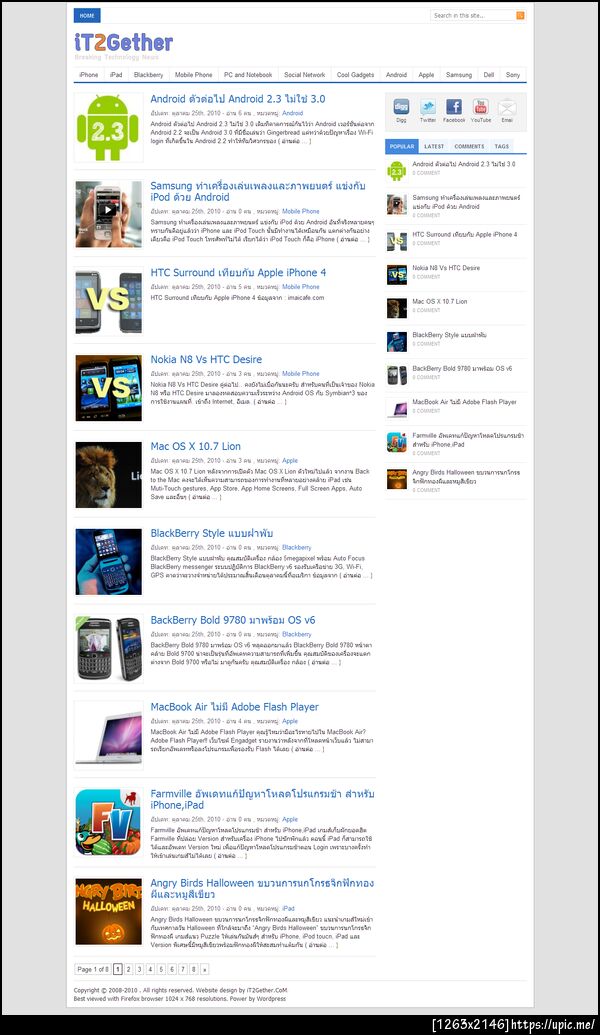This screenshot has height=1035, width=600.
Task: Open MacBook Air thumbnail in main list
Action: point(108,735)
